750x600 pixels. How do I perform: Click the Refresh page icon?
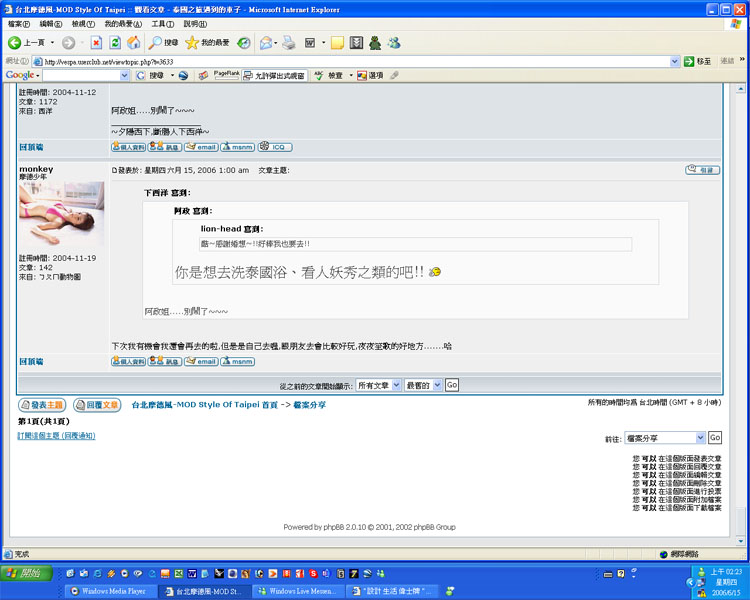coord(115,43)
